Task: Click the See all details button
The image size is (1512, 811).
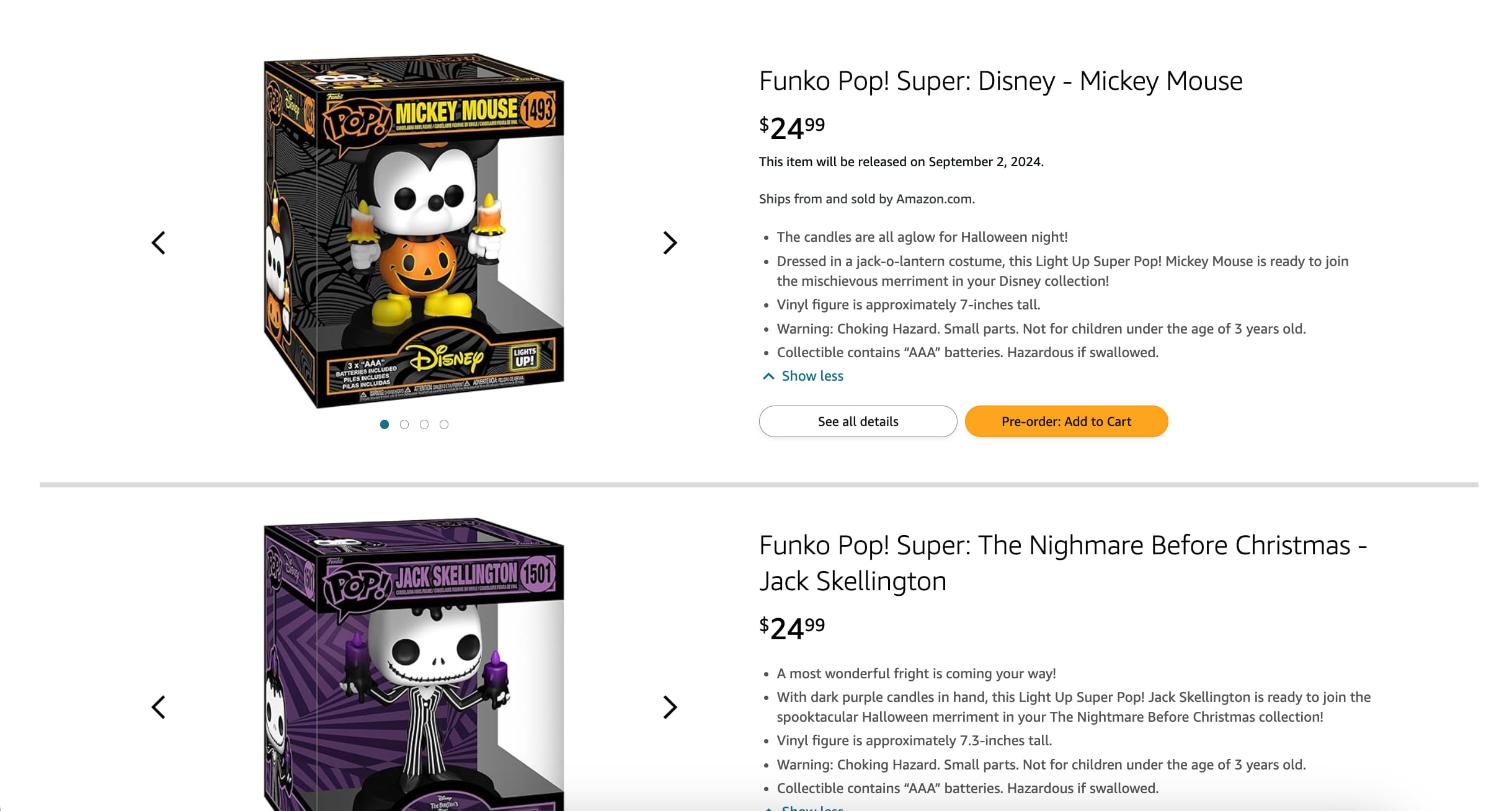Action: pyautogui.click(x=858, y=422)
